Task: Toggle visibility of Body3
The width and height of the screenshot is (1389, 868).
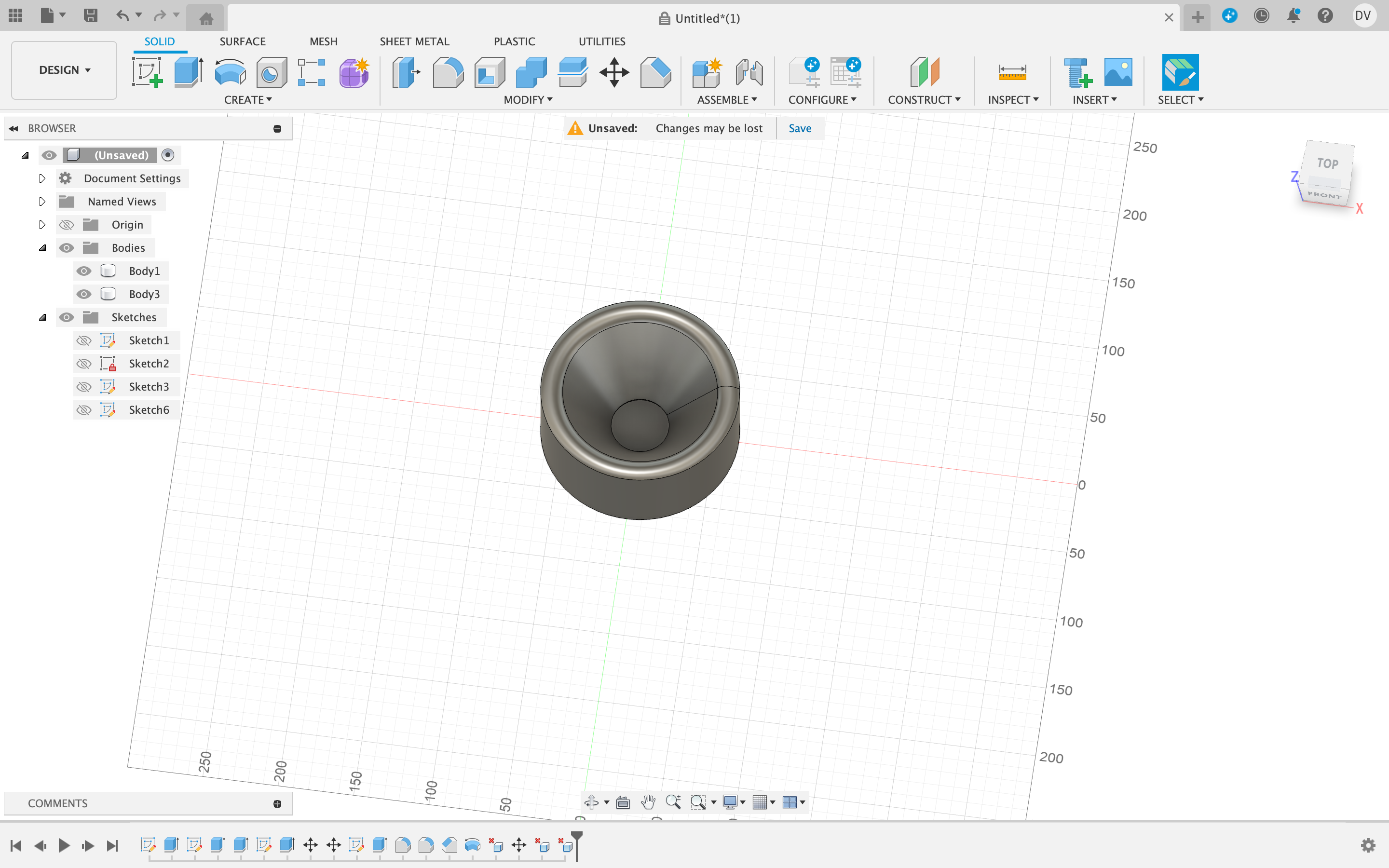Action: tap(84, 293)
